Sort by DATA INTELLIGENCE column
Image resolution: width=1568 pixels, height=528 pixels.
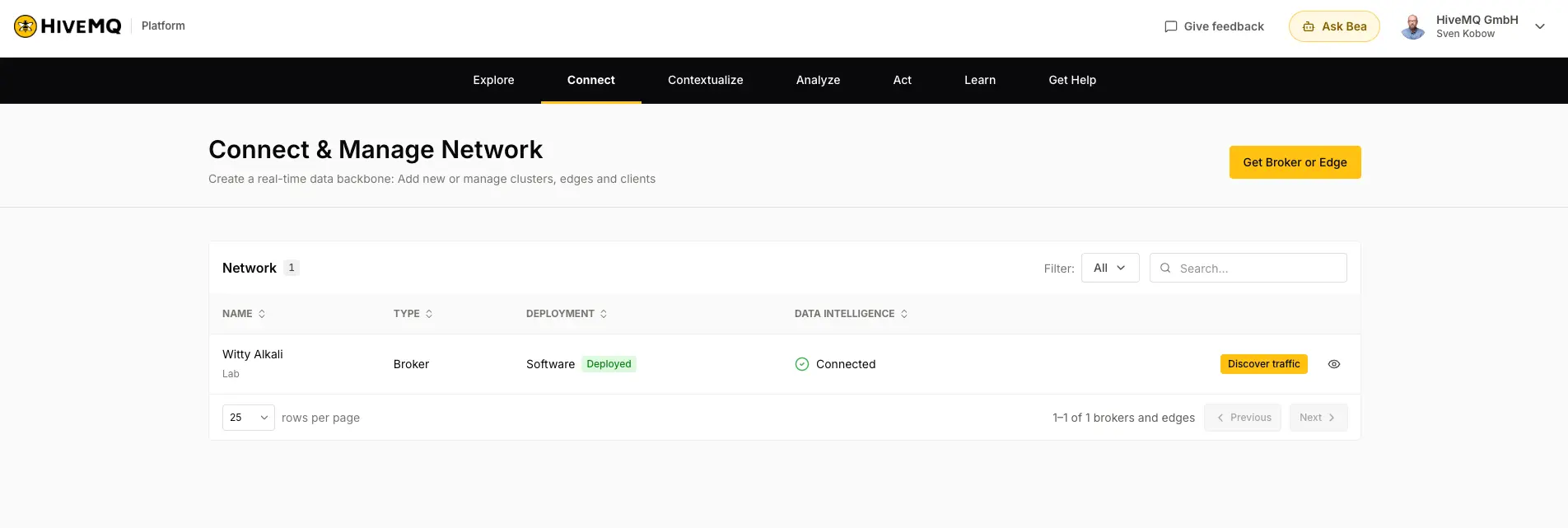click(851, 314)
